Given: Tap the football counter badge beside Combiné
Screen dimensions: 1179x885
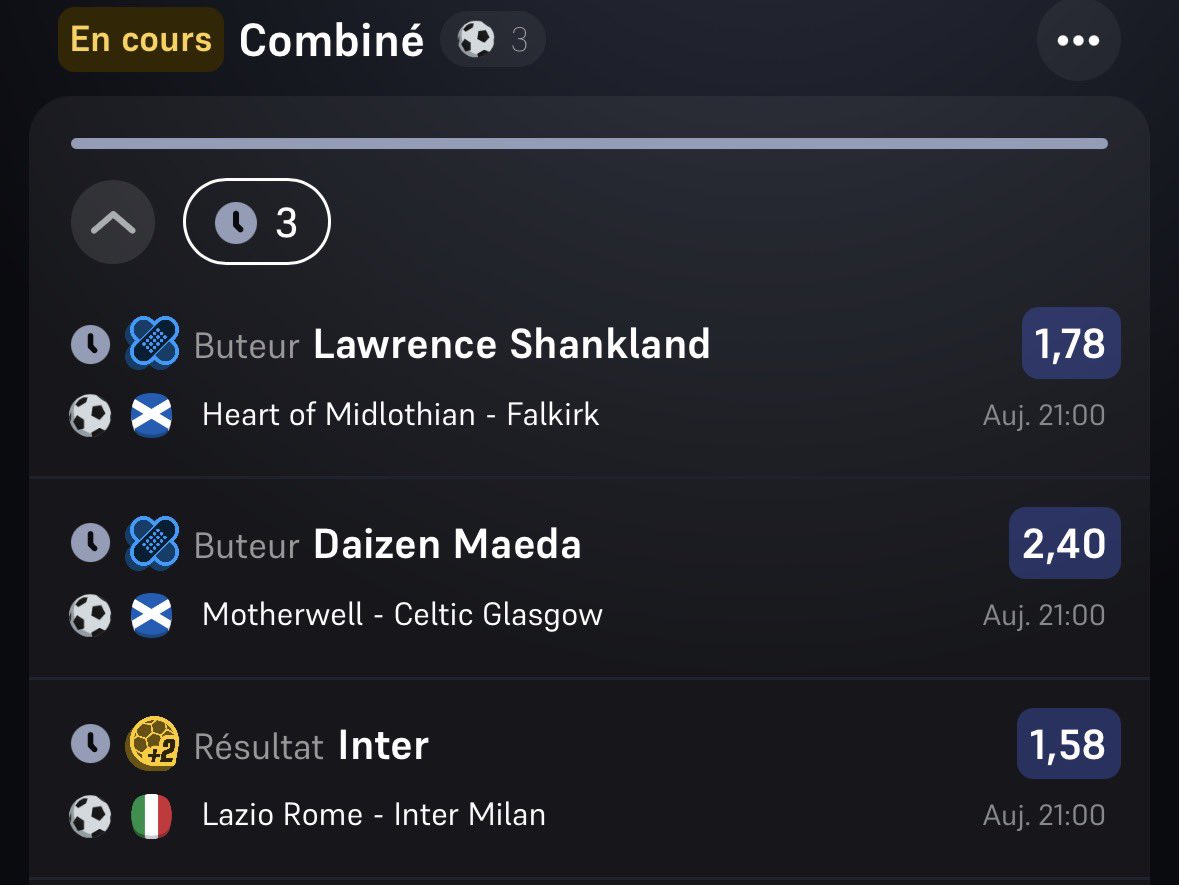Looking at the screenshot, I should click(x=493, y=39).
